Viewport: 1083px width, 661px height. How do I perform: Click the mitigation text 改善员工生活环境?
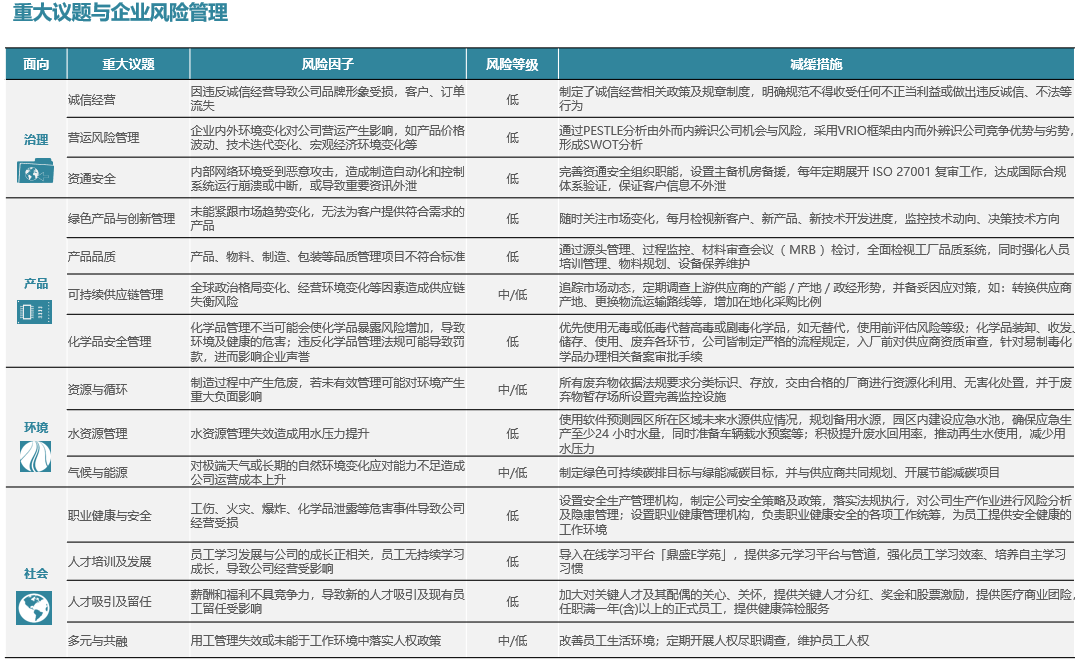(x=714, y=641)
